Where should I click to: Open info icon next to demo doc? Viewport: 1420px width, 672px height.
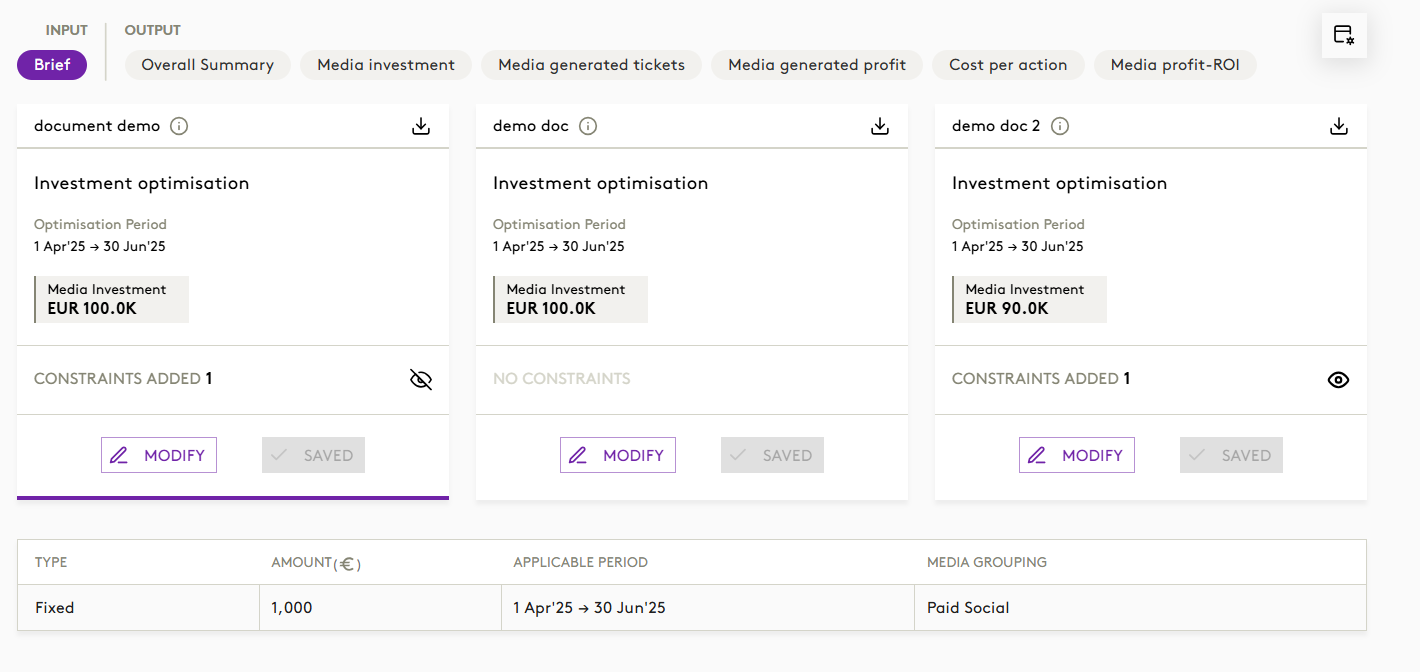[588, 127]
